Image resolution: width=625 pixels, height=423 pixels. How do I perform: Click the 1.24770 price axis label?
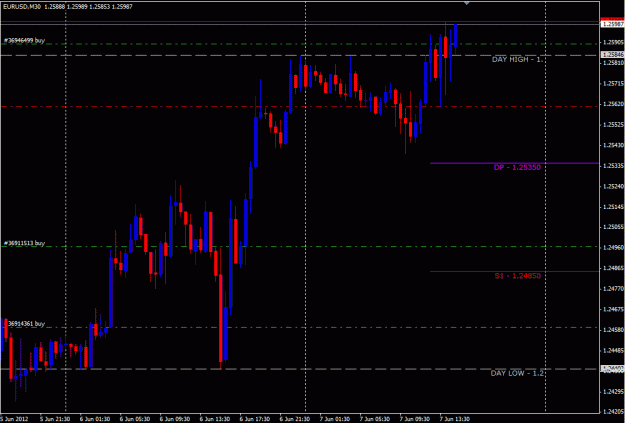[x=613, y=289]
